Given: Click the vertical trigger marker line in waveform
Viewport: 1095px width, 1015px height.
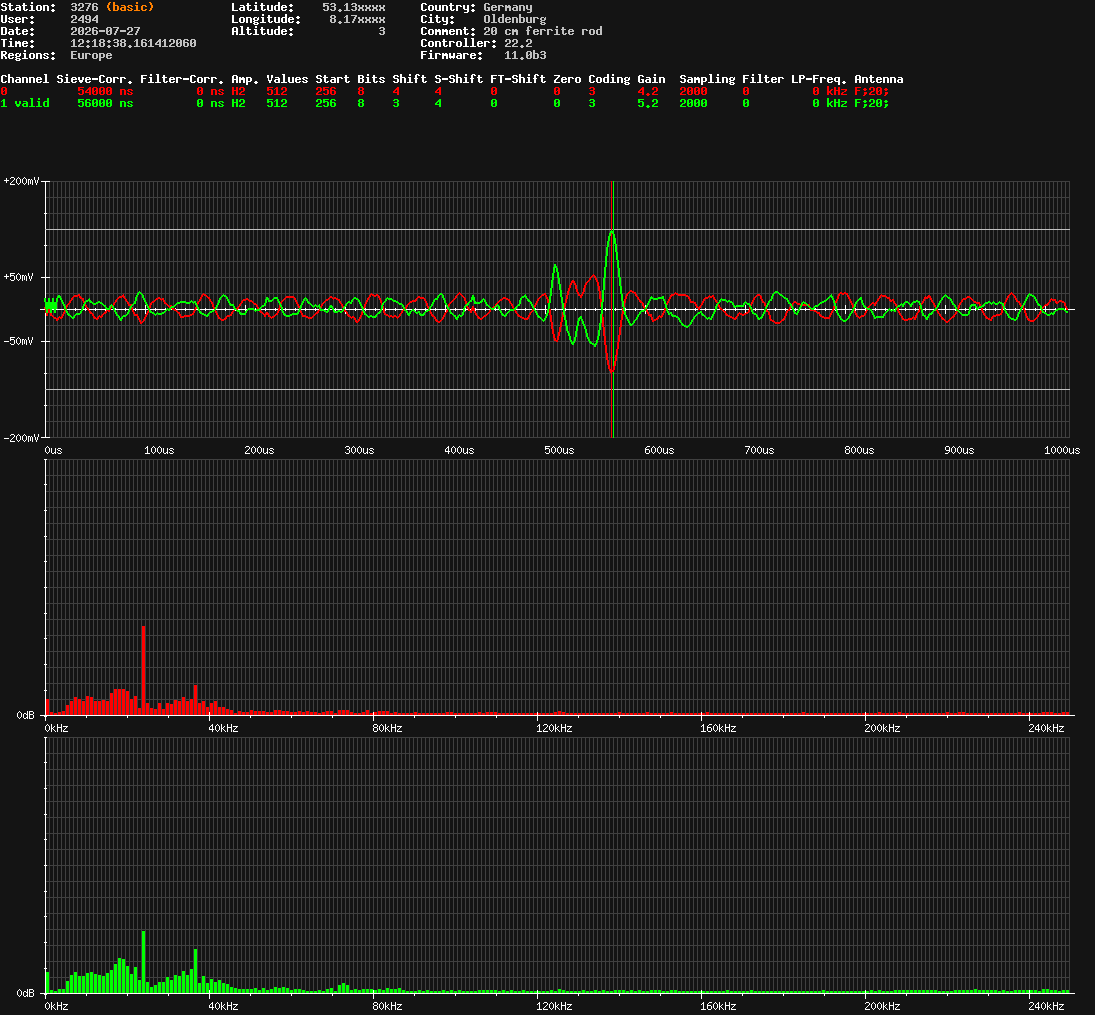Looking at the screenshot, I should (x=612, y=309).
